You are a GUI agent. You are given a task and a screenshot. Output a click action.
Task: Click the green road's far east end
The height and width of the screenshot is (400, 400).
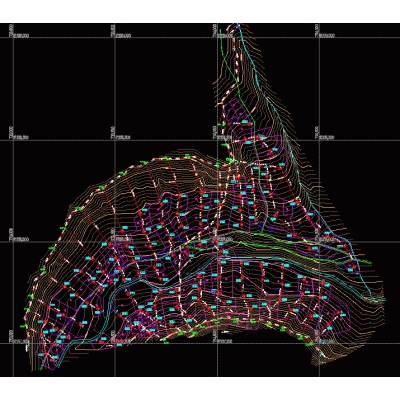[369, 263]
